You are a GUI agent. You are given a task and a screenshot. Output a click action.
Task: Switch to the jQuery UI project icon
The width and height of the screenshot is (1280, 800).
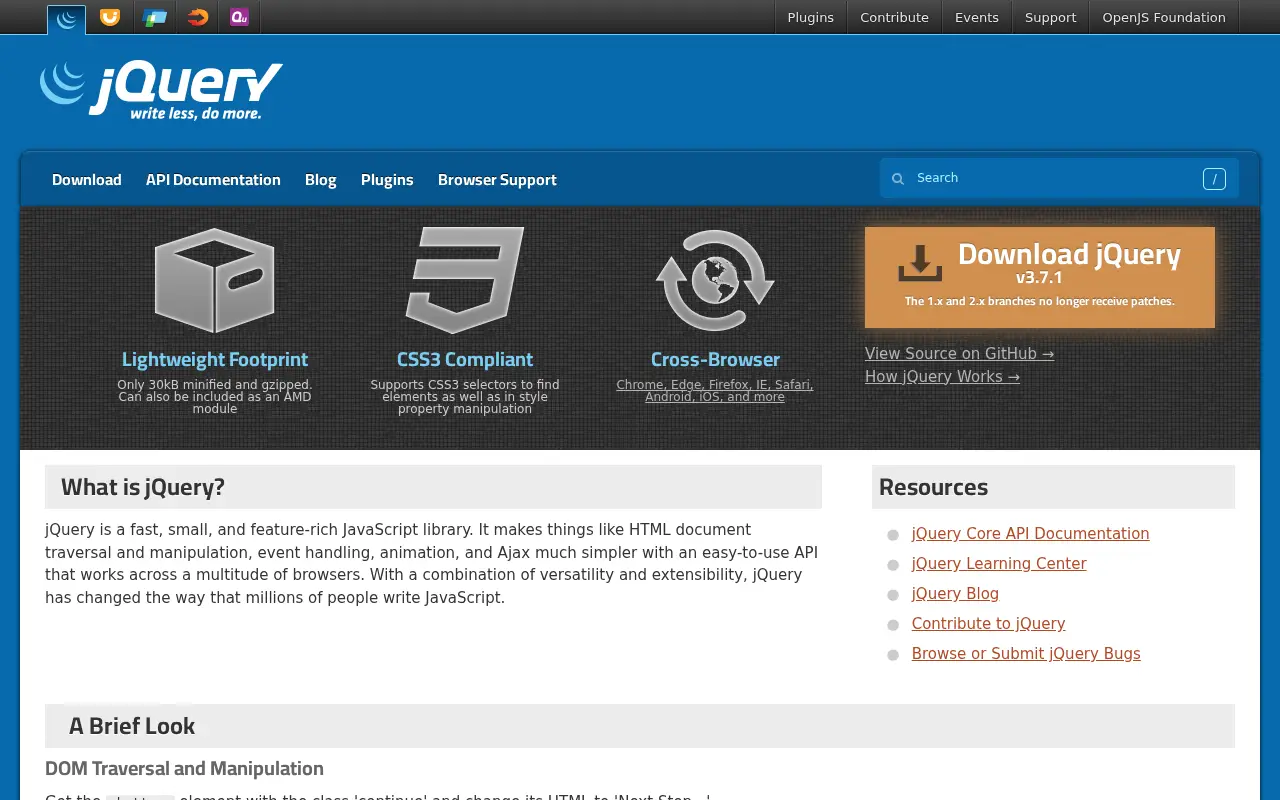[110, 17]
